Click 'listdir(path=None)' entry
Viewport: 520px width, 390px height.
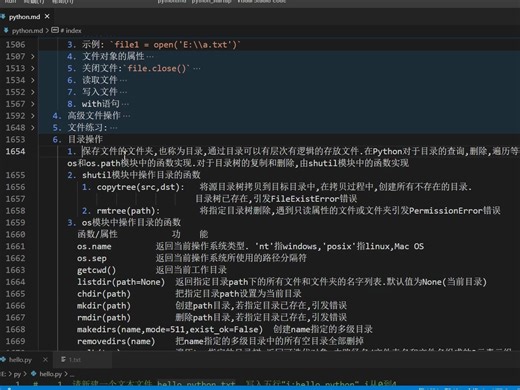tap(121, 282)
